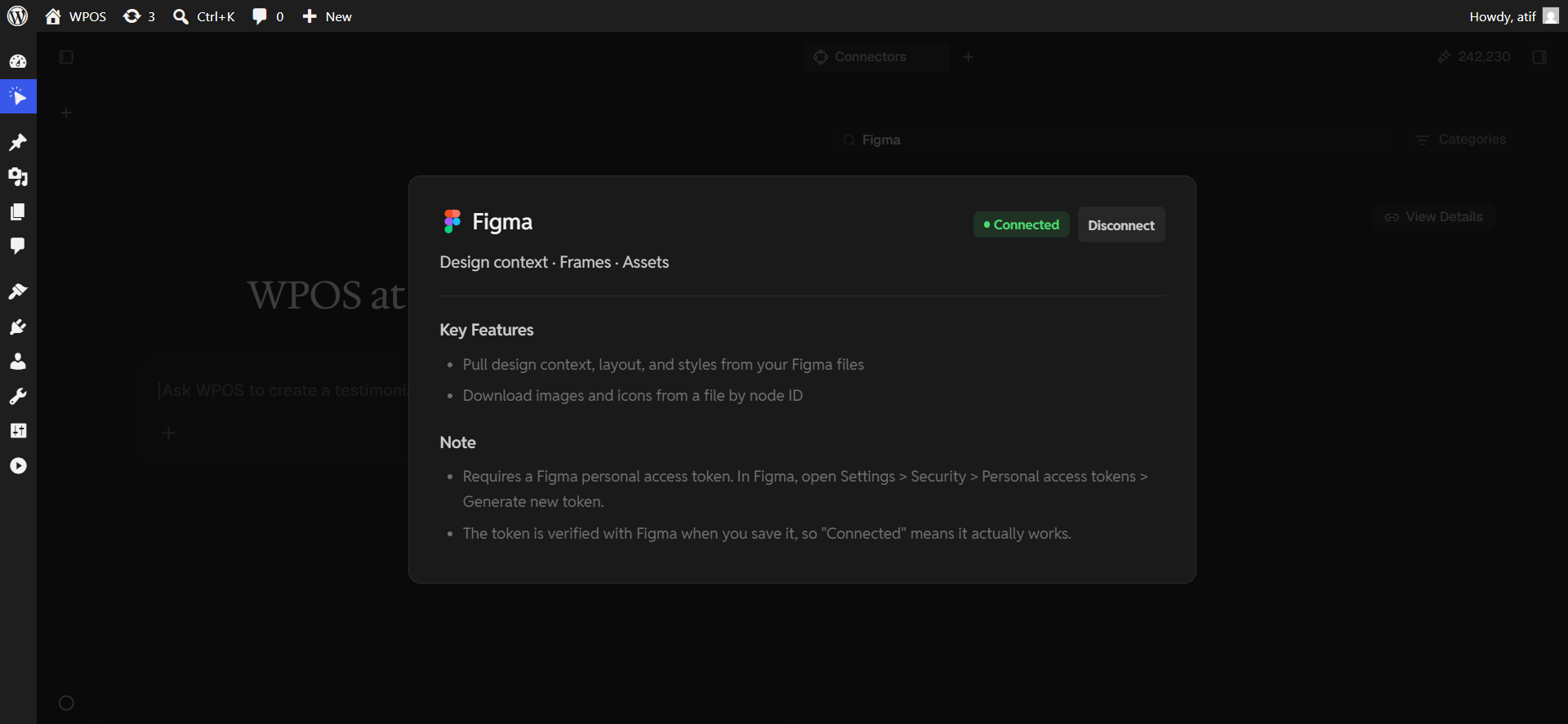Open the Media library sidebar icon

18,177
